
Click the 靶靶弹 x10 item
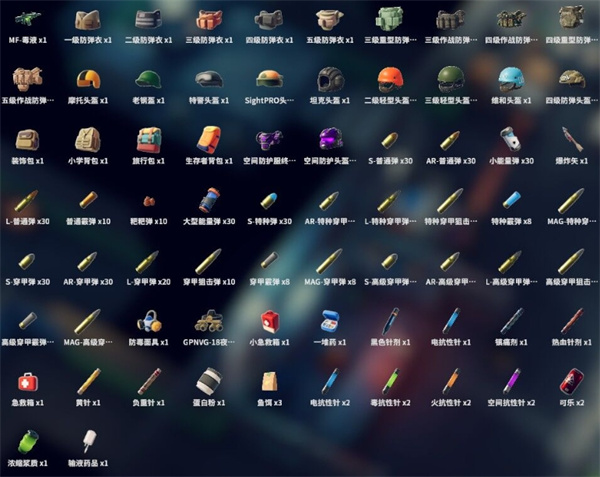tap(149, 200)
